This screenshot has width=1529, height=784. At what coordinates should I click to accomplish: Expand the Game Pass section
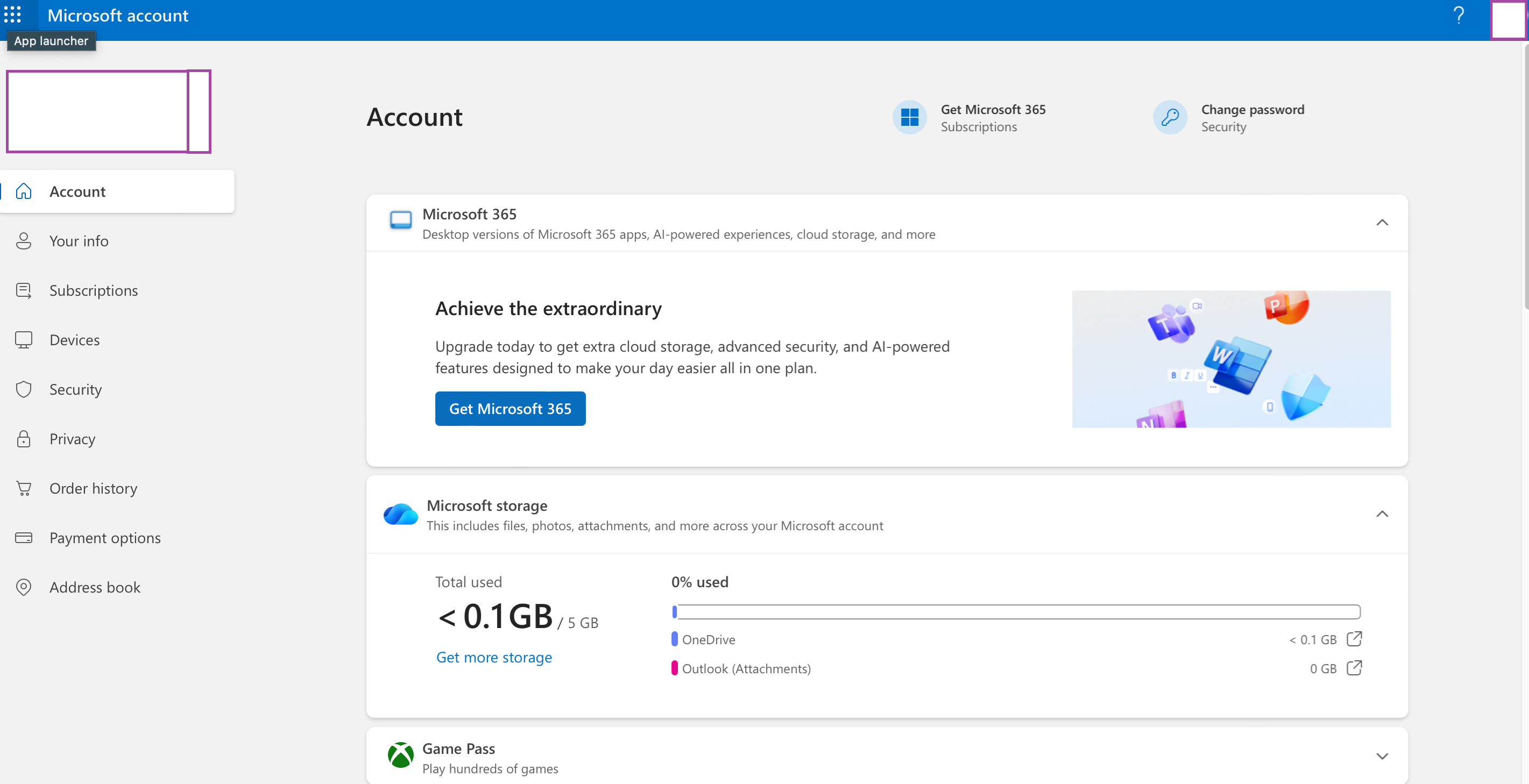pyautogui.click(x=1382, y=756)
